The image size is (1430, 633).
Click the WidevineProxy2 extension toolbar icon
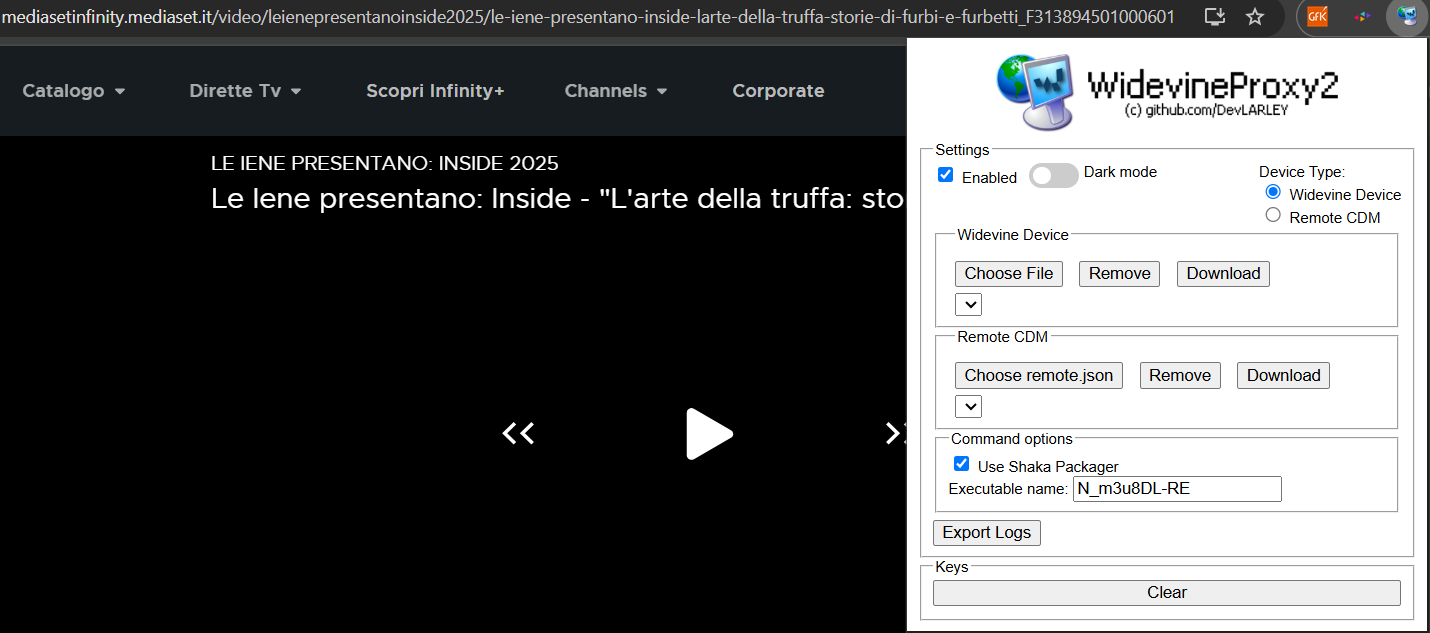point(1407,17)
